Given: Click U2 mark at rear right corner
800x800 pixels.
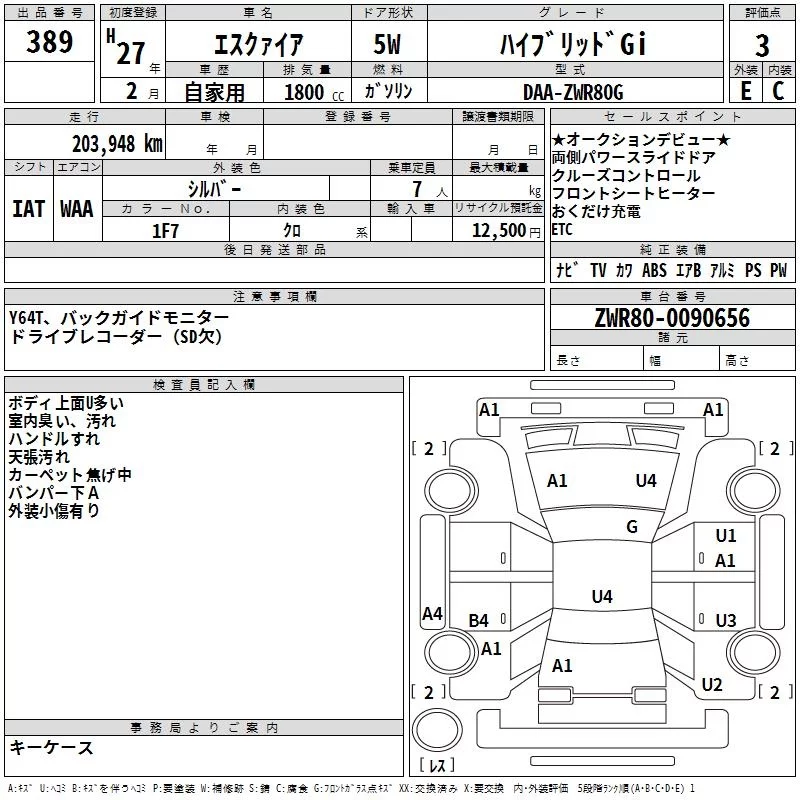Looking at the screenshot, I should tap(712, 685).
